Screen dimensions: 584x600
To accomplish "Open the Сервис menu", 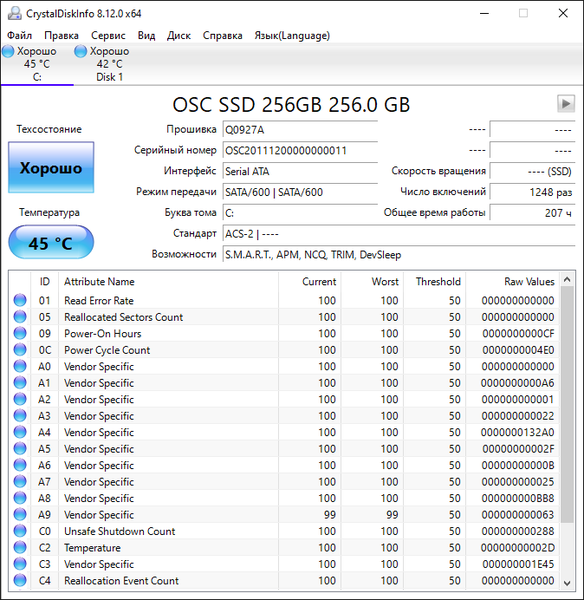I will click(x=108, y=36).
